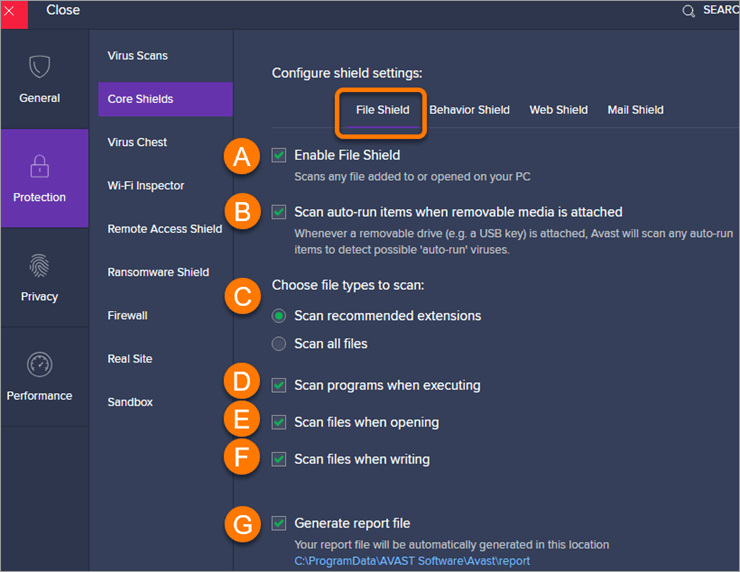This screenshot has width=740, height=572.
Task: Toggle Enable File Shield checkbox
Action: click(279, 155)
